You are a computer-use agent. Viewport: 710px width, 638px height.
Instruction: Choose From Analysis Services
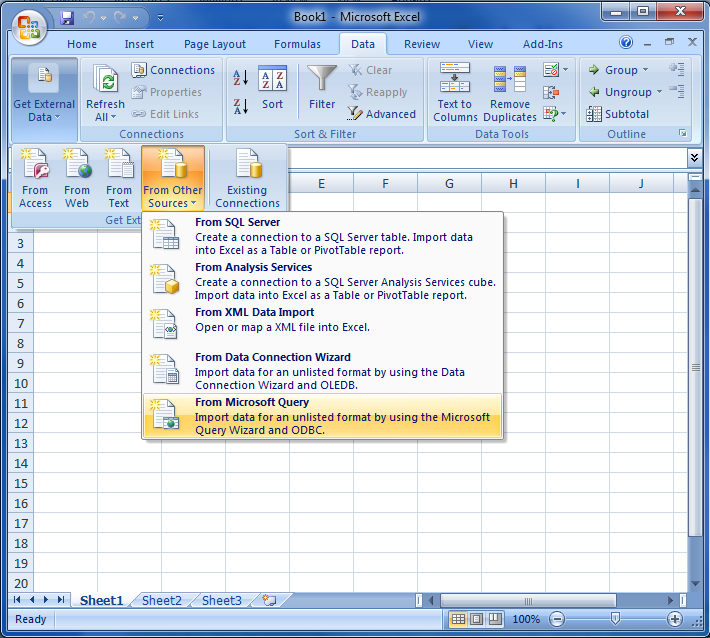pos(322,281)
